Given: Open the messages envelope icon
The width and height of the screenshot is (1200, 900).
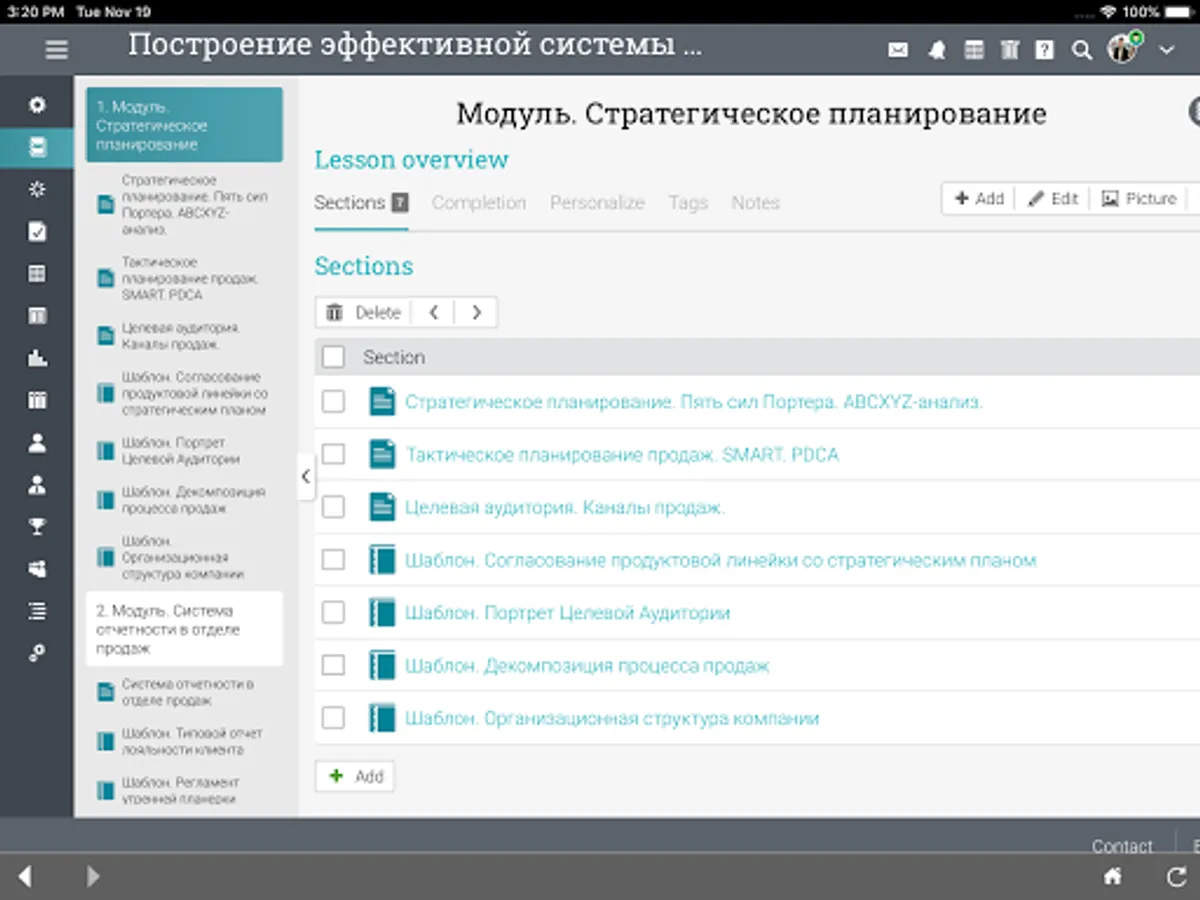Looking at the screenshot, I should 898,50.
